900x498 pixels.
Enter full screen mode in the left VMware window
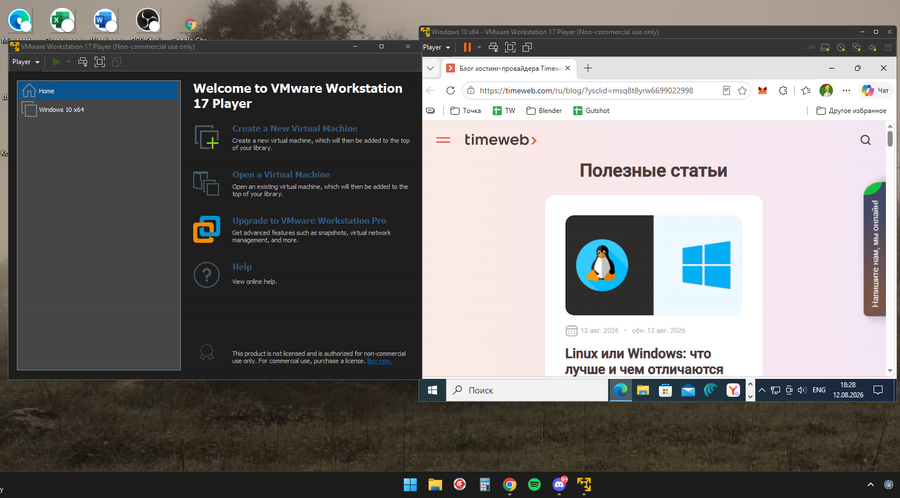coord(99,62)
